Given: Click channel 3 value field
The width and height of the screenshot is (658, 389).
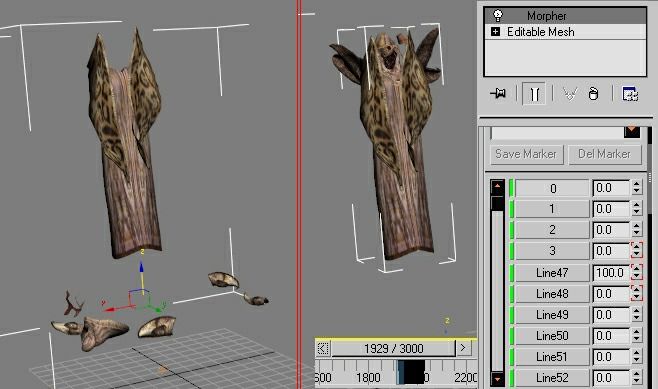Looking at the screenshot, I should tap(611, 251).
